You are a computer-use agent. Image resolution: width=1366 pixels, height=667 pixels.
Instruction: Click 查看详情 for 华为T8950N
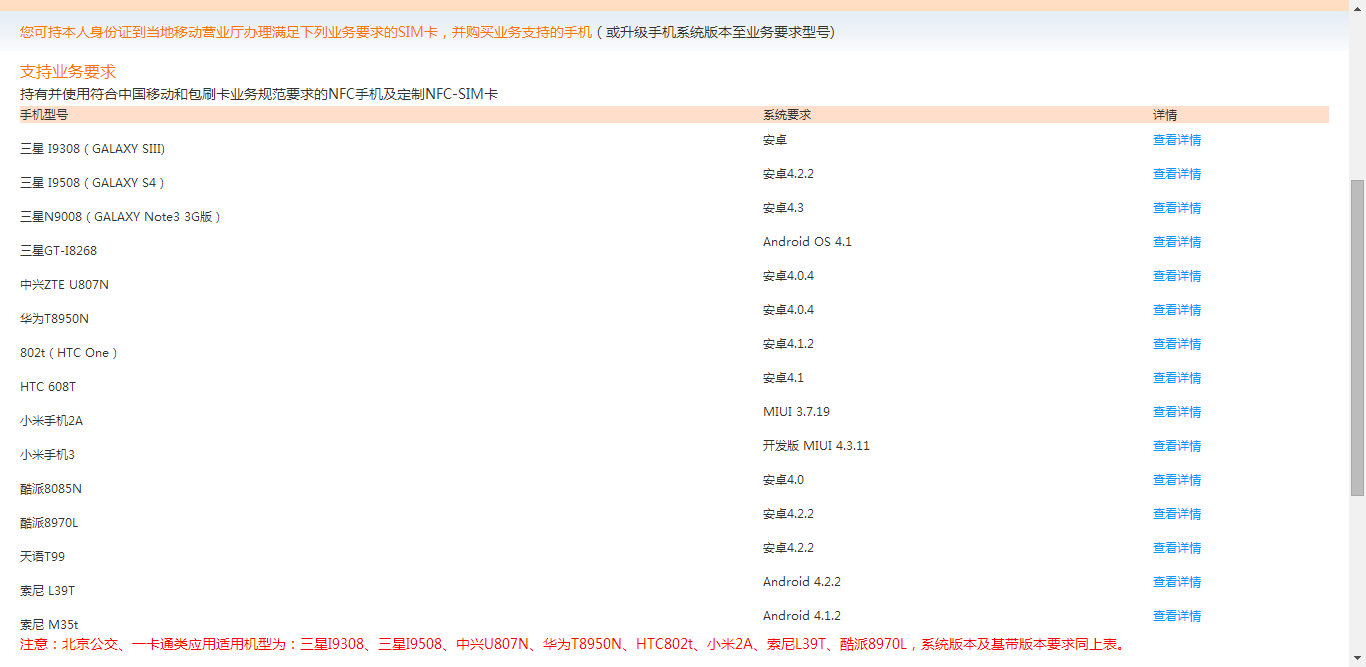[1177, 310]
